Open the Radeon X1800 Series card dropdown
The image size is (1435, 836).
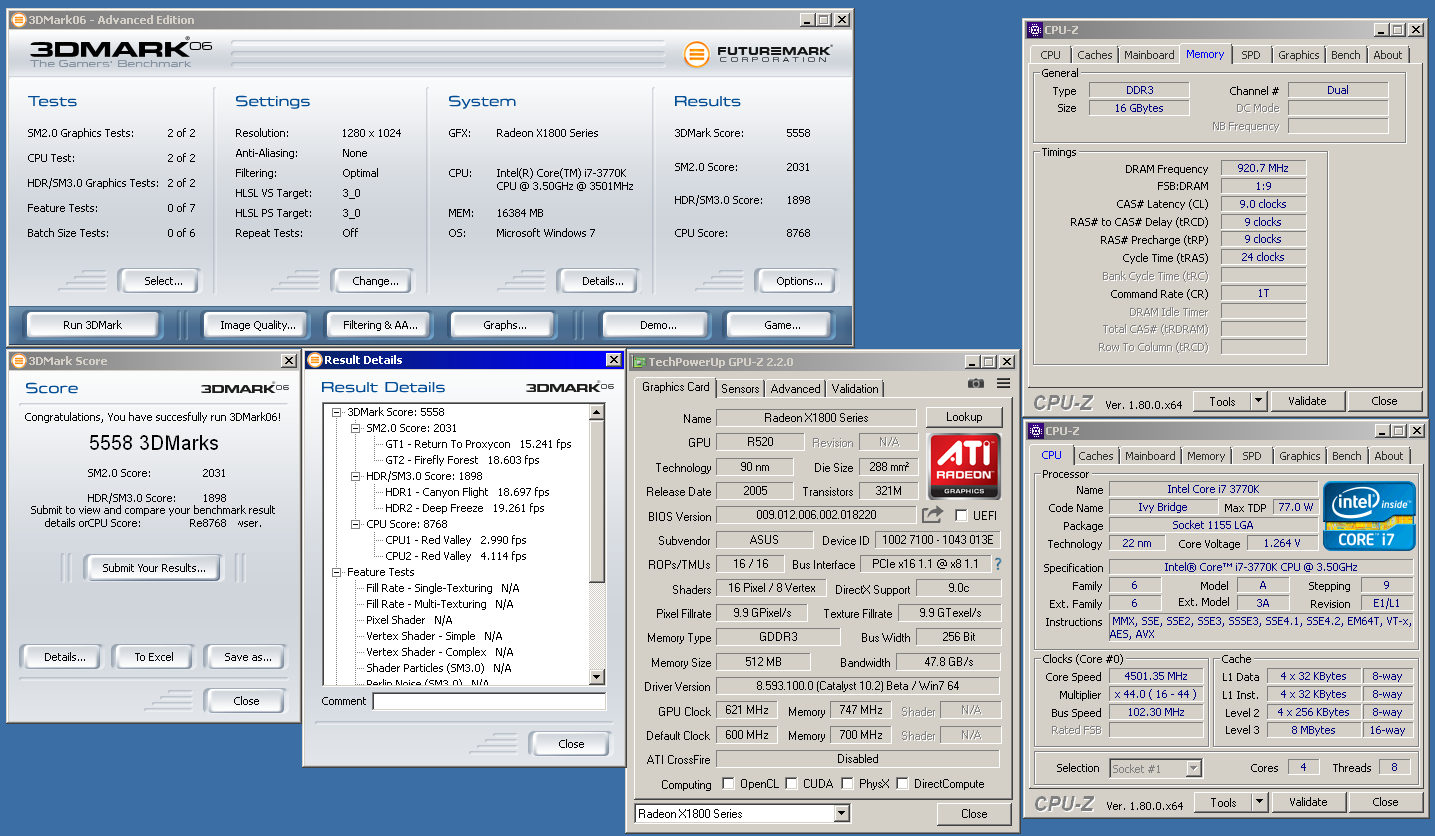841,814
